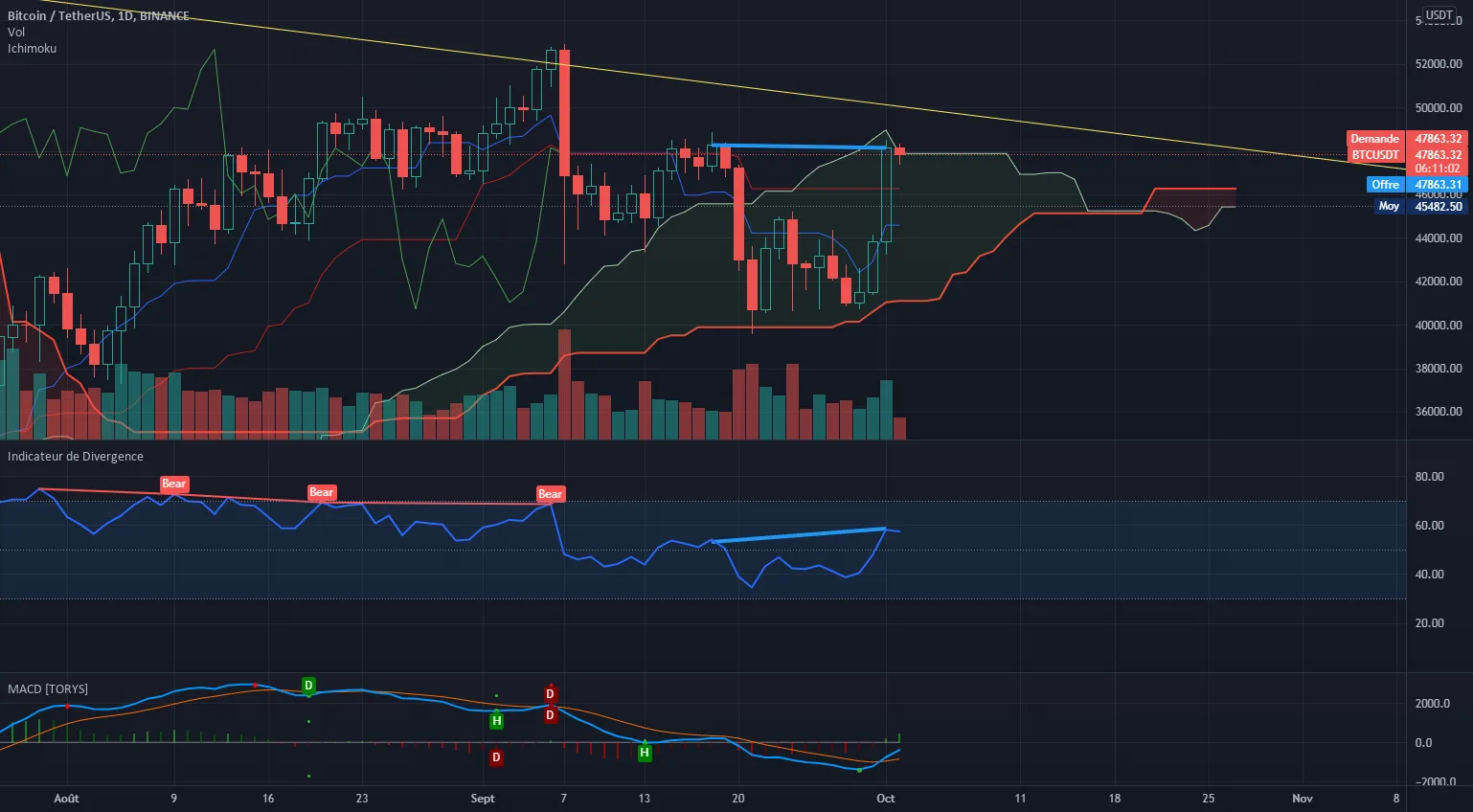Open the USDT currency selector on price axis
This screenshot has height=812, width=1473.
click(1439, 14)
